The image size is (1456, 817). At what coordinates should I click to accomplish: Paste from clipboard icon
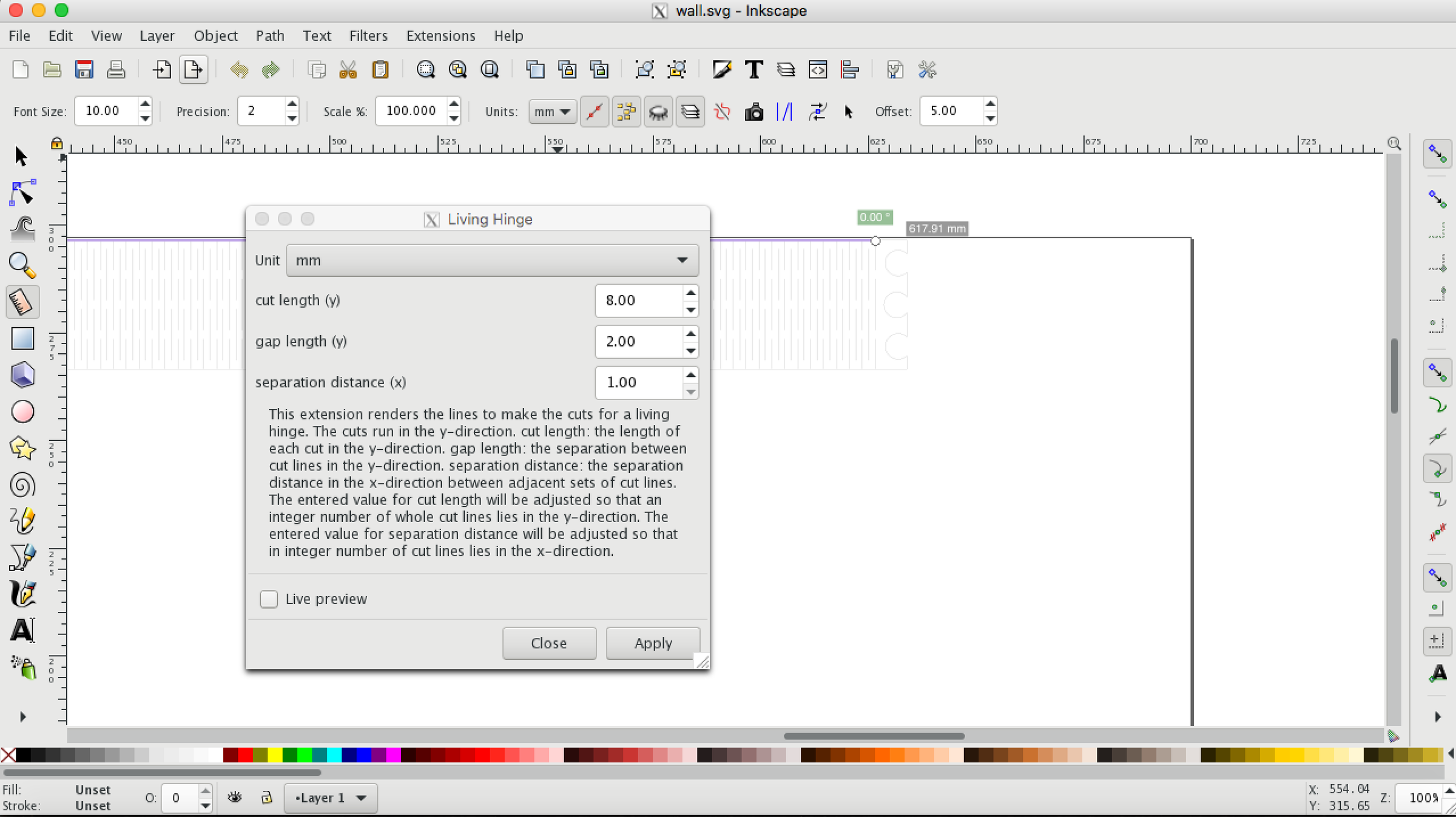coord(380,70)
